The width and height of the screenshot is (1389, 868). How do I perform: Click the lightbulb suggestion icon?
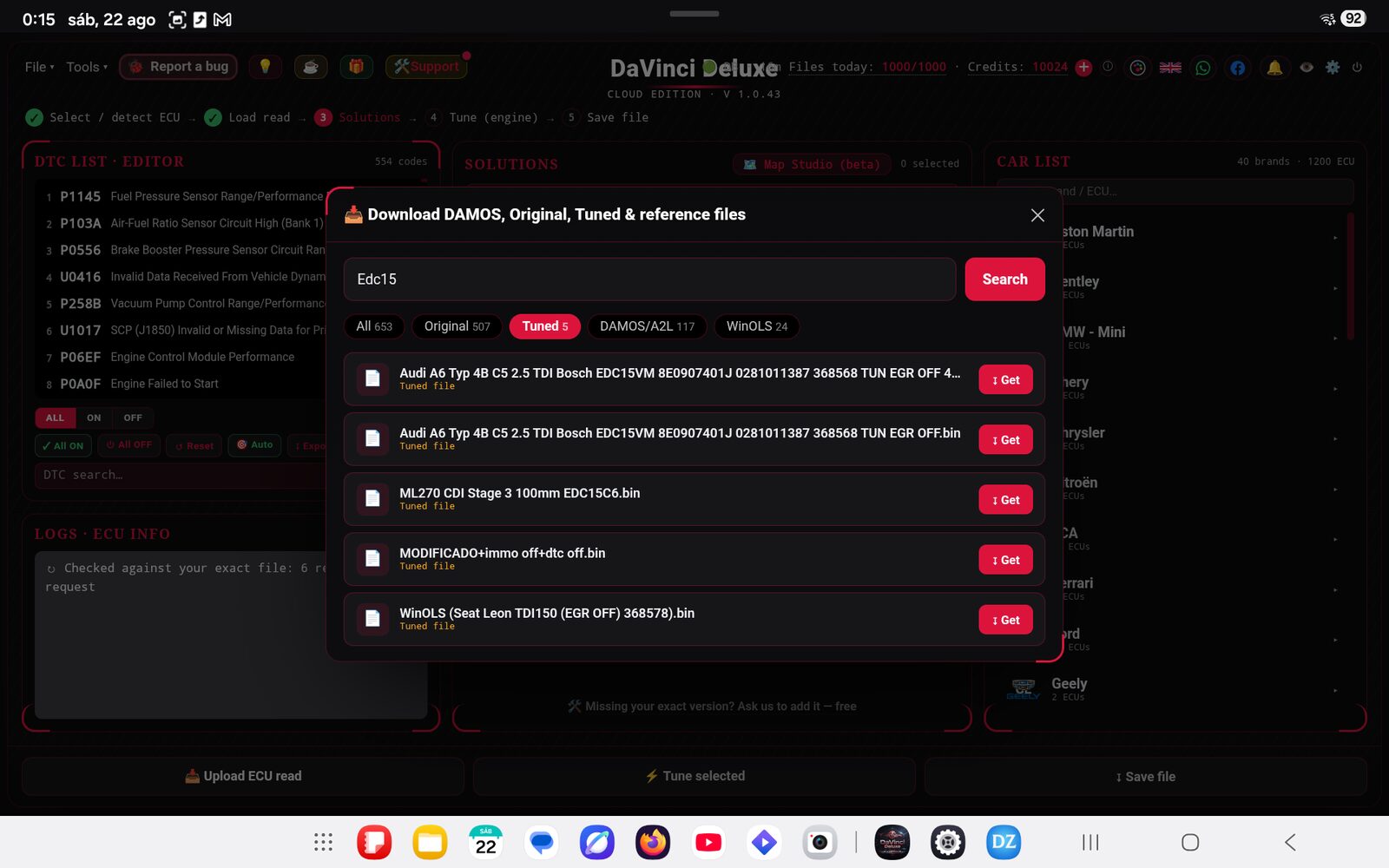point(265,67)
